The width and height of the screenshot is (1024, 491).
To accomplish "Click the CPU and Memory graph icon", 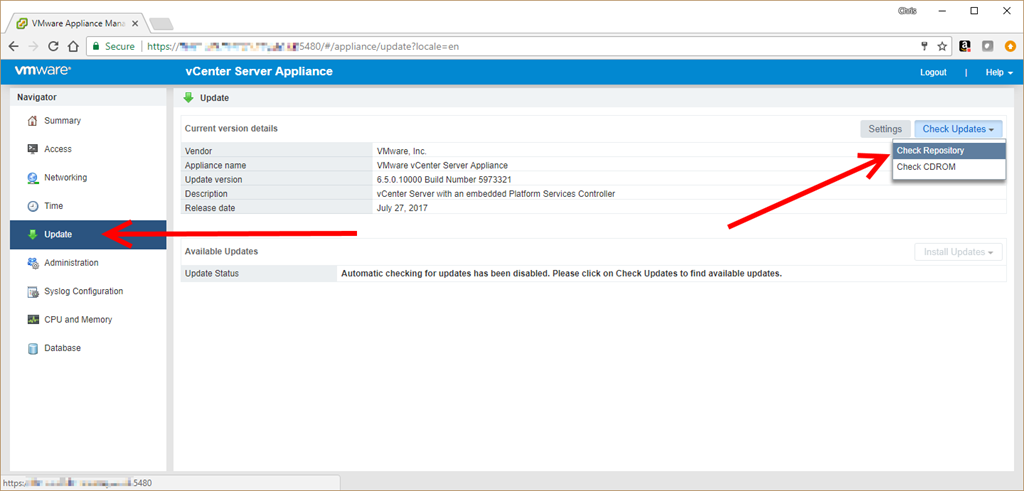I will [33, 320].
